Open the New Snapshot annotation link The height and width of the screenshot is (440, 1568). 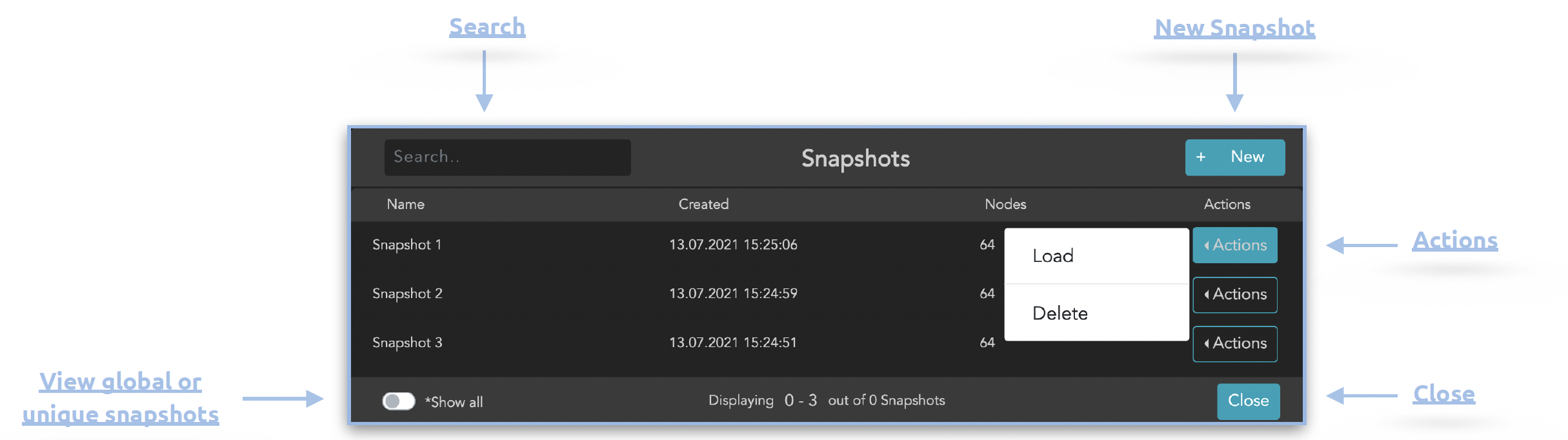coord(1234,28)
